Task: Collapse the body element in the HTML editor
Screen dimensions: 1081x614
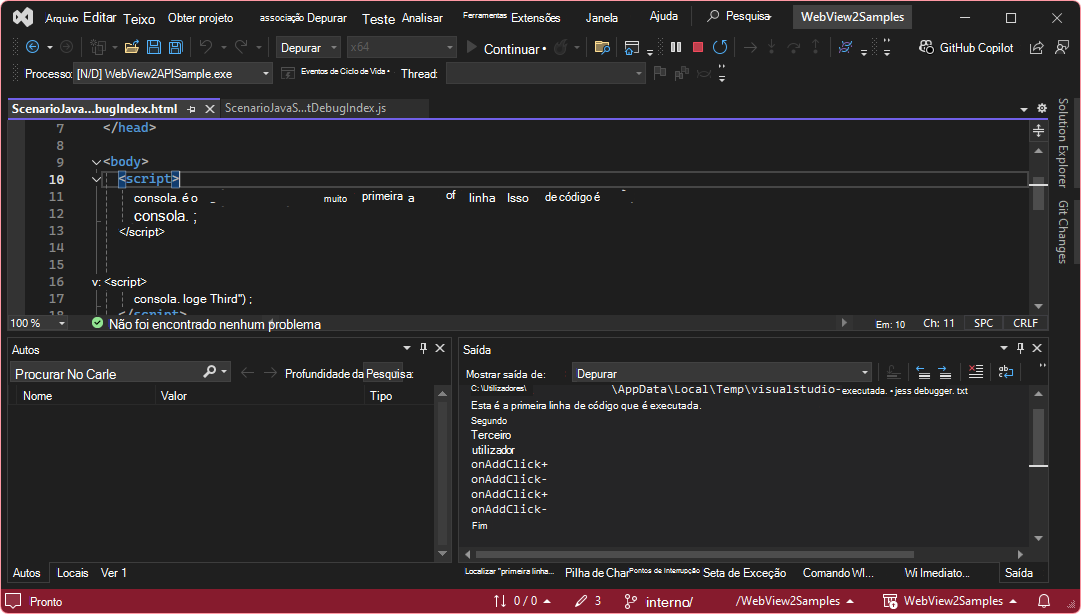Action: [x=95, y=161]
